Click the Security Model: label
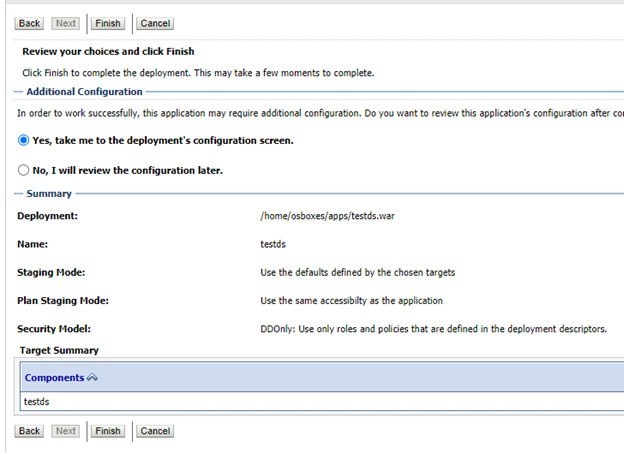This screenshot has height=453, width=624. [x=54, y=329]
